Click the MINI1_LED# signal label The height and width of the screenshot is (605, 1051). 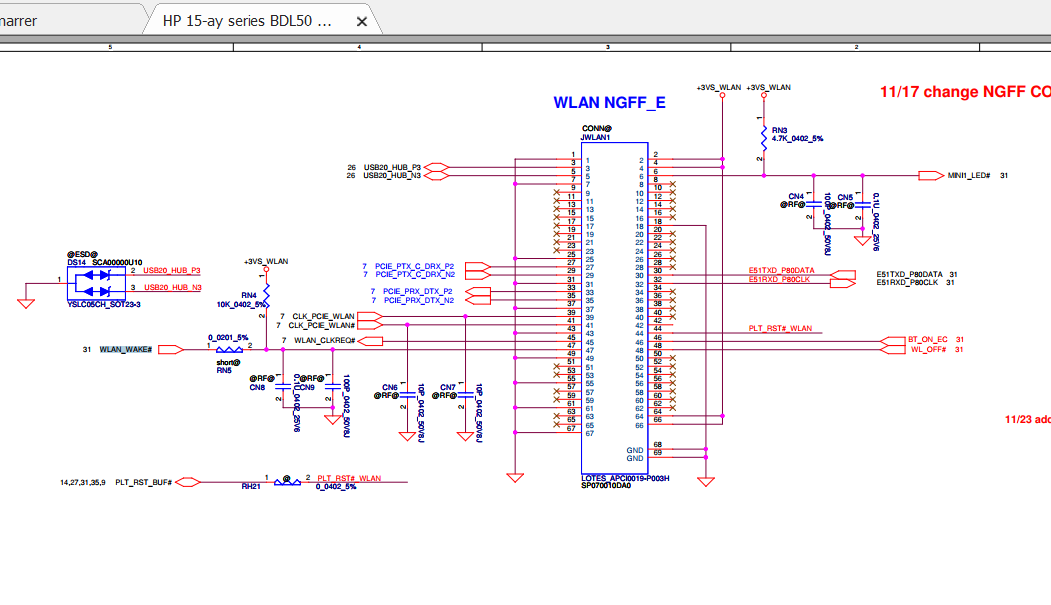pos(969,176)
